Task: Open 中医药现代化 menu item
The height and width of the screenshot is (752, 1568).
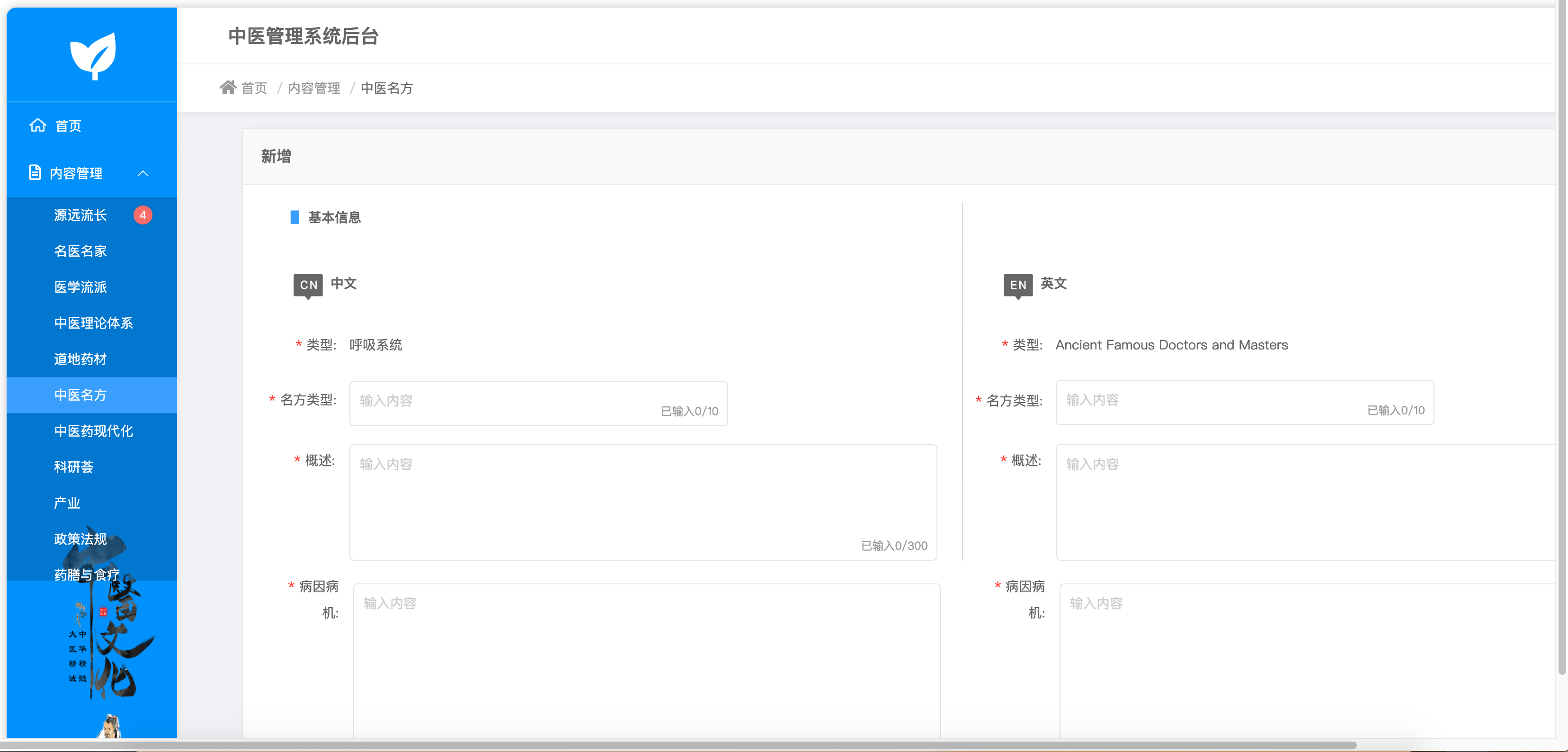Action: [x=91, y=430]
